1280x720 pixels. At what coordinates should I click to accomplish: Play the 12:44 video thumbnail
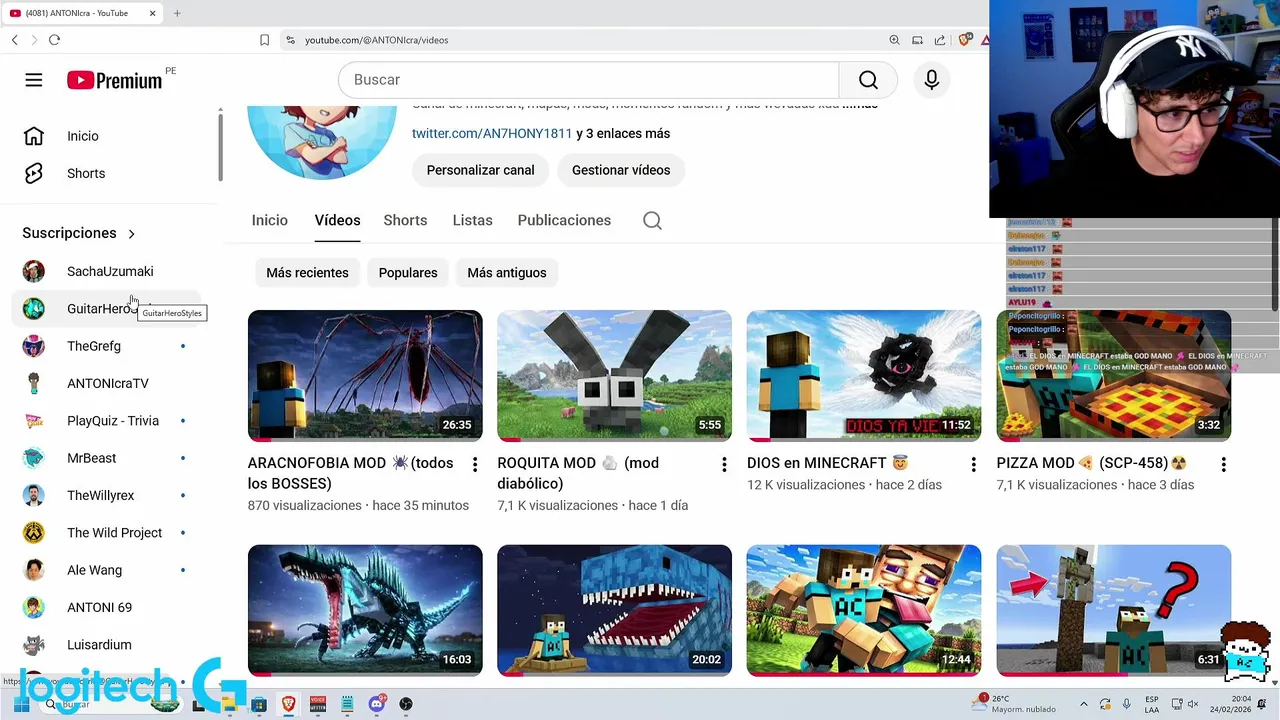point(864,610)
